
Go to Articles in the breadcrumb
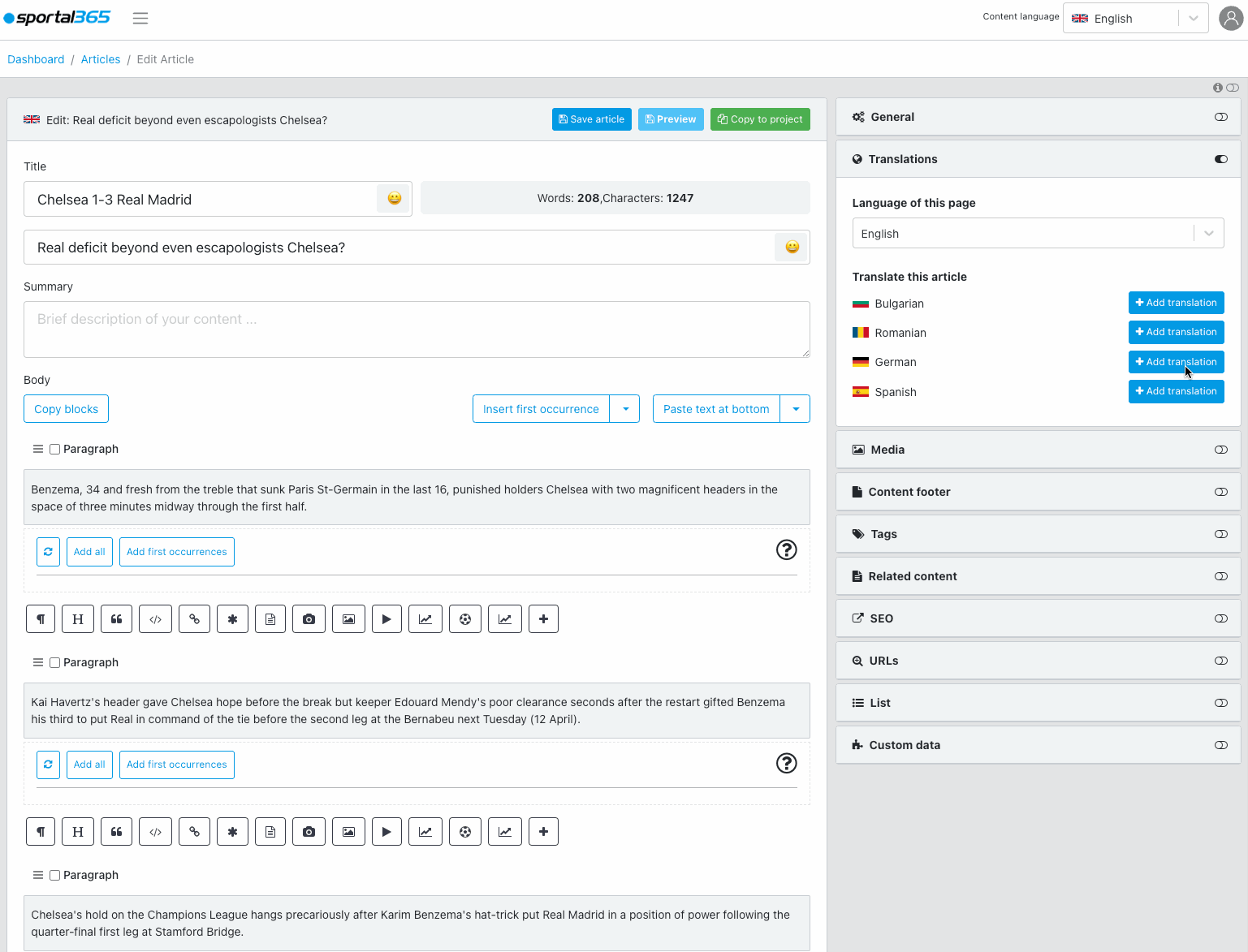coord(101,59)
